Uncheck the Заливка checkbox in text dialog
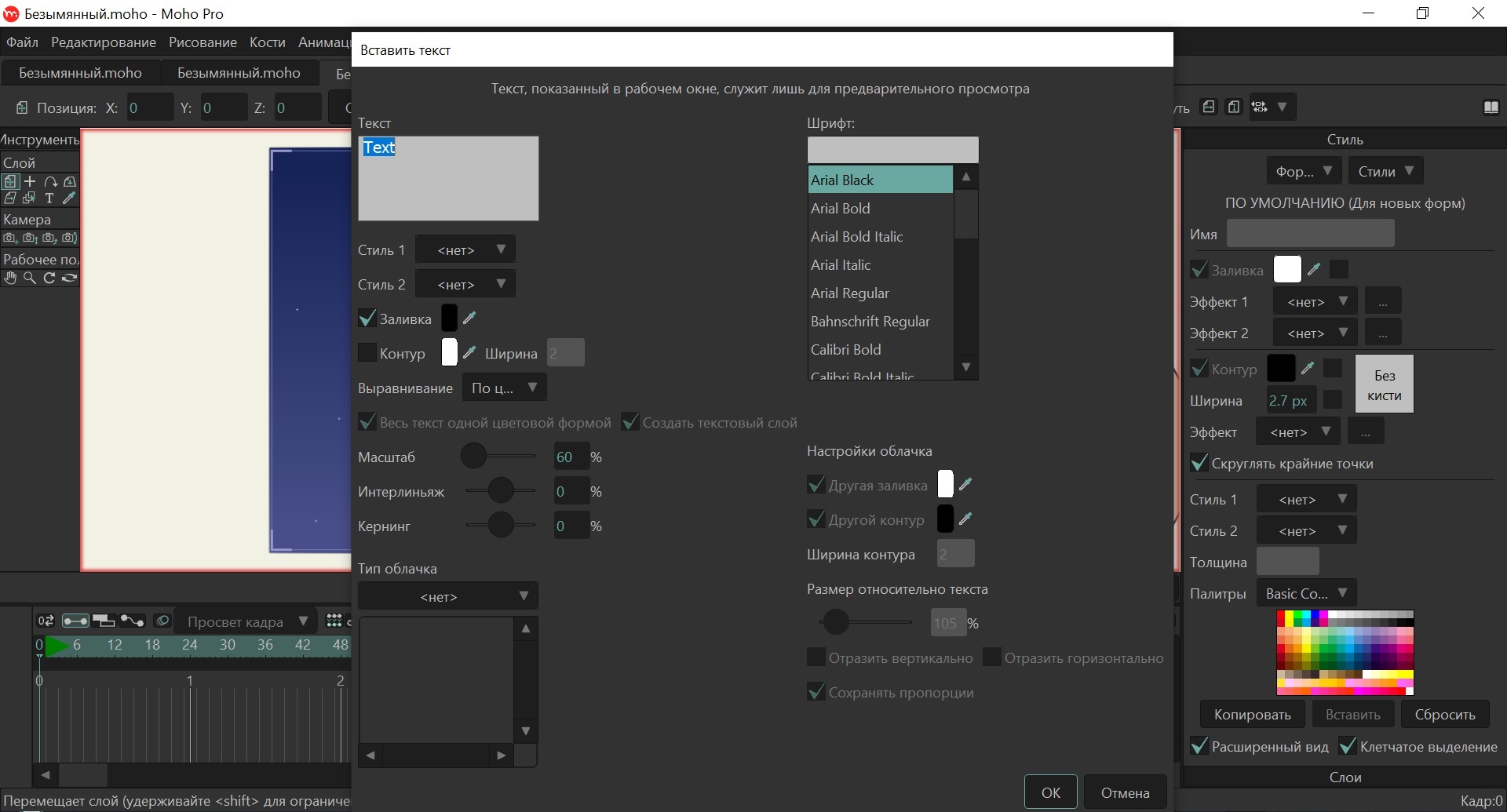The image size is (1507, 812). [x=367, y=319]
